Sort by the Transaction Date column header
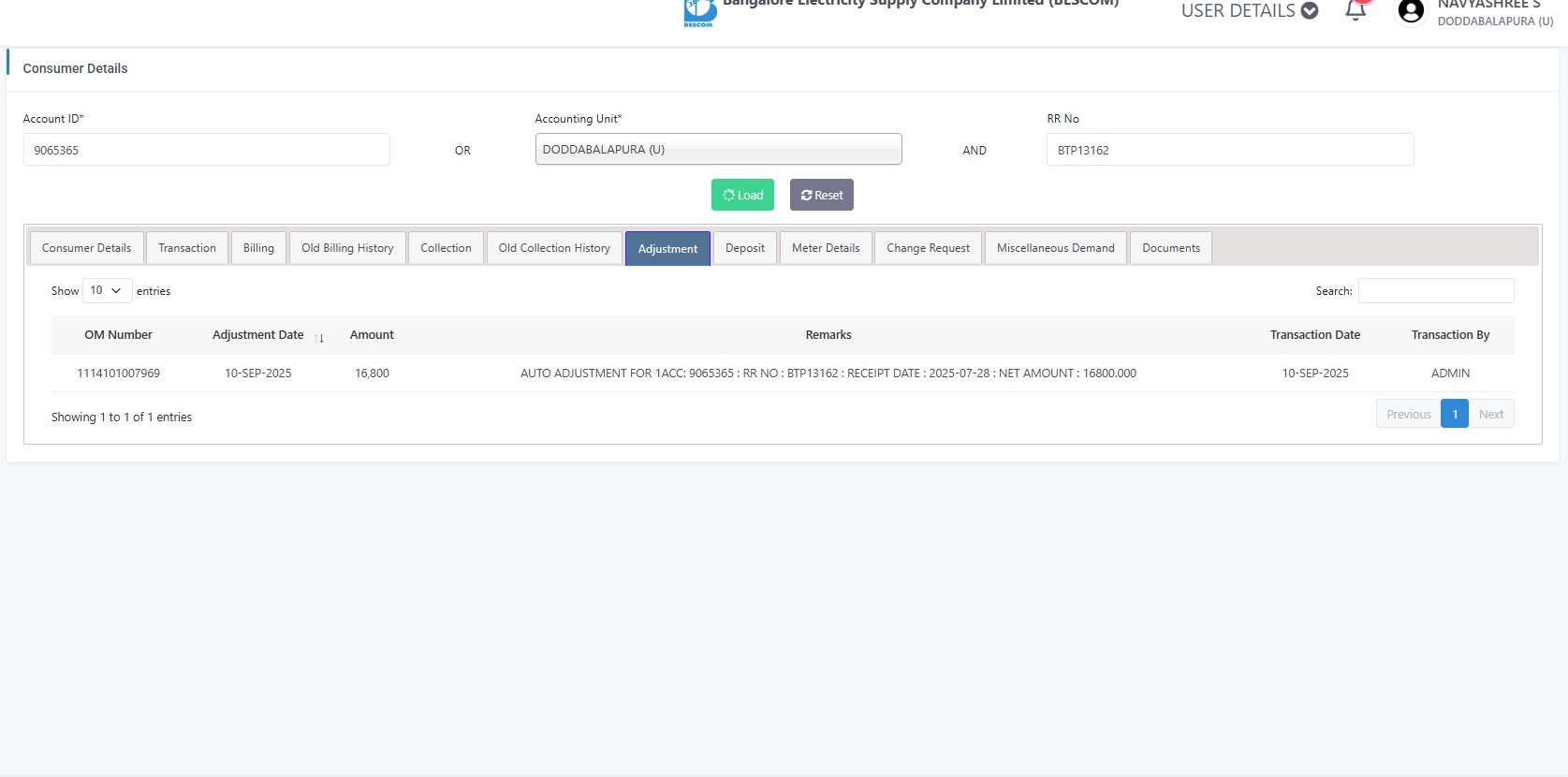The width and height of the screenshot is (1568, 777). click(1315, 335)
